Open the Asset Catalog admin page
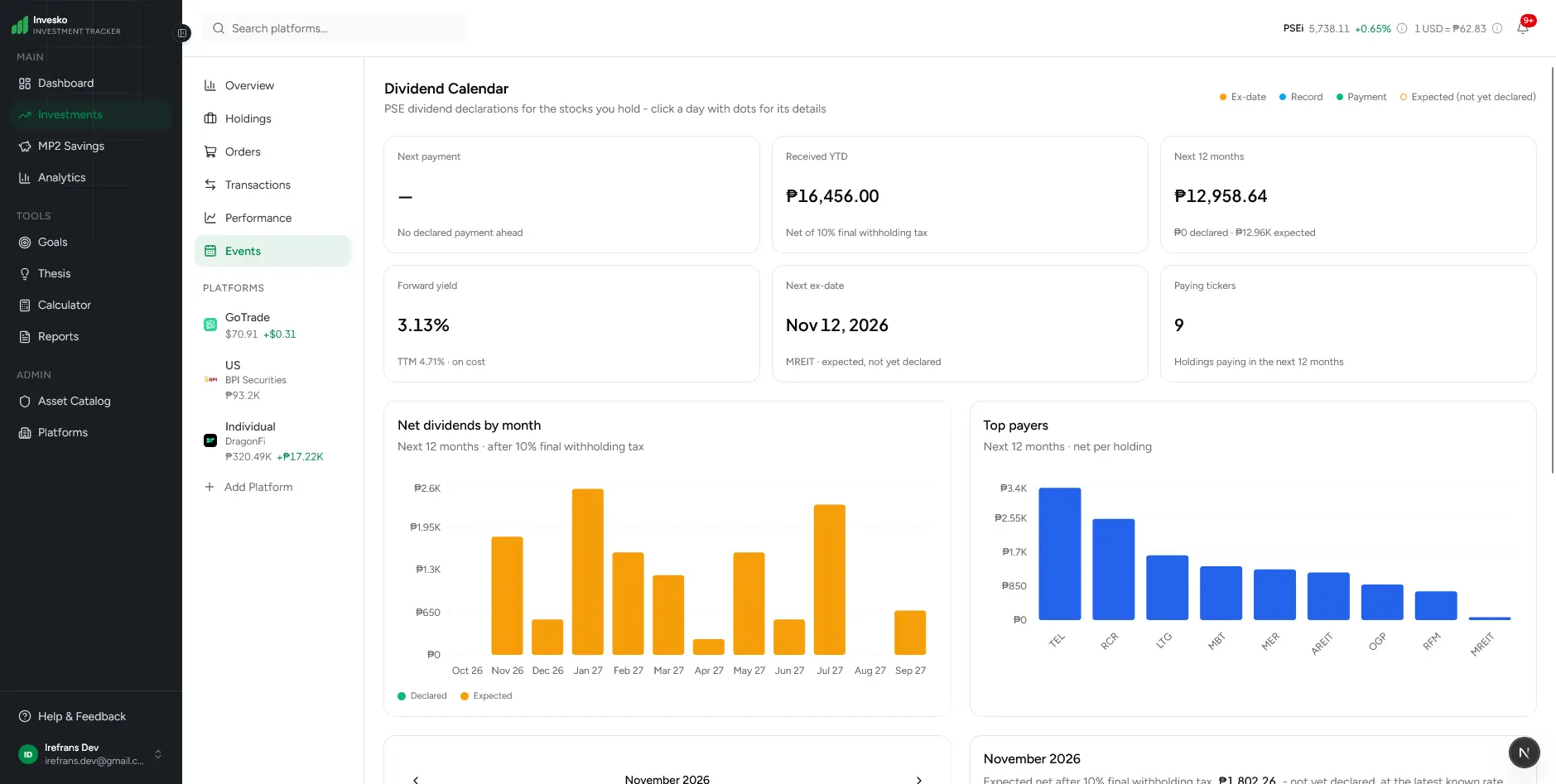Screen dimensions: 1556x784 pos(91,401)
